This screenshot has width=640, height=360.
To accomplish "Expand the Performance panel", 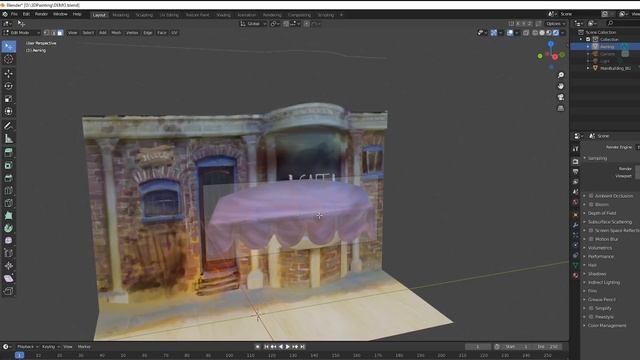I will coord(600,257).
